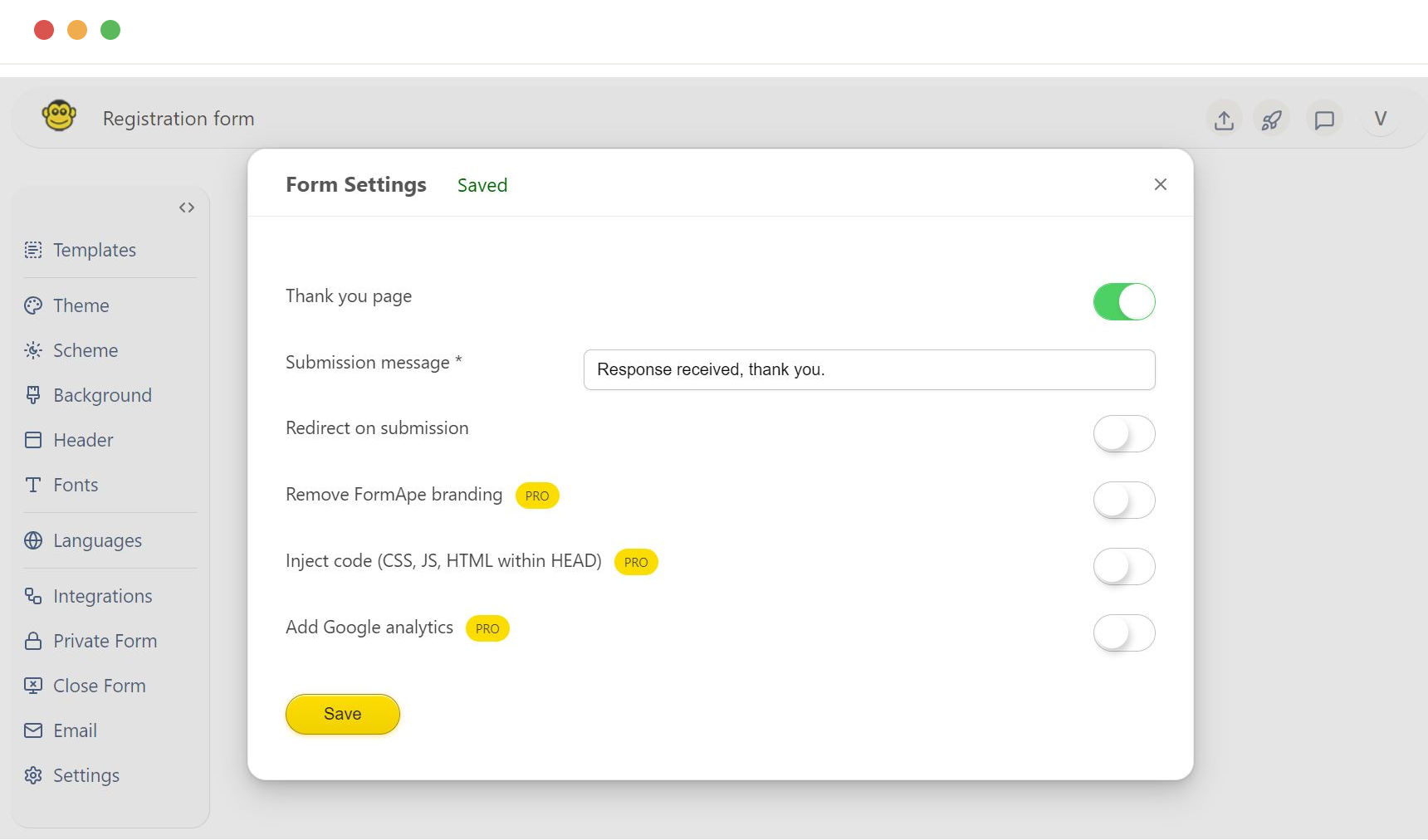Click the rocket publish icon
This screenshot has height=840, width=1428.
tap(1272, 120)
